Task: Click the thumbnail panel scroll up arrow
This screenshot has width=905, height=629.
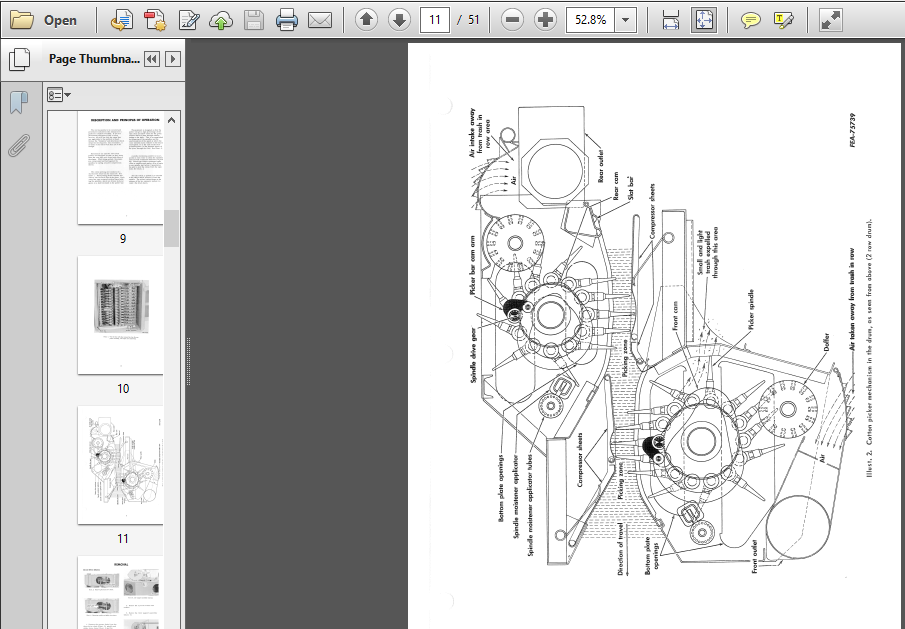Action: (171, 120)
